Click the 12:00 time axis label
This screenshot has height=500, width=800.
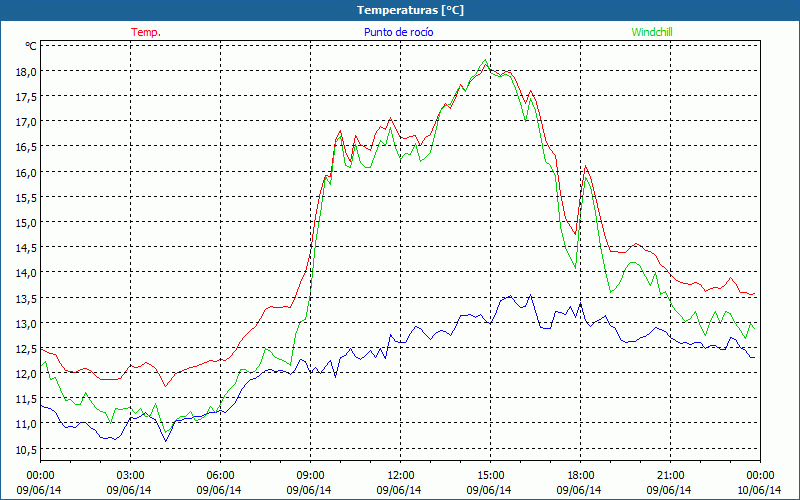(x=401, y=476)
